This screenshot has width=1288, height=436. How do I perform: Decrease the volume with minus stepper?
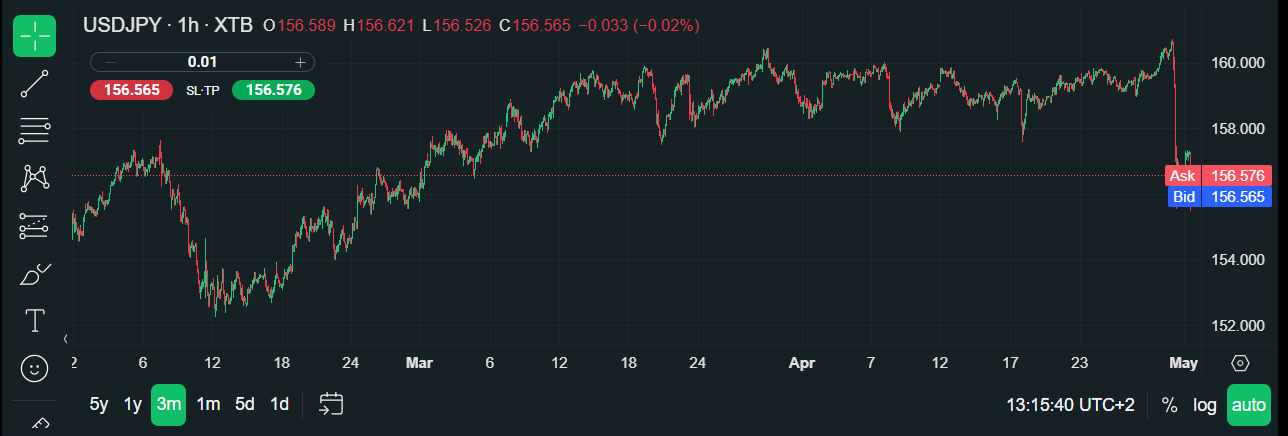point(110,62)
